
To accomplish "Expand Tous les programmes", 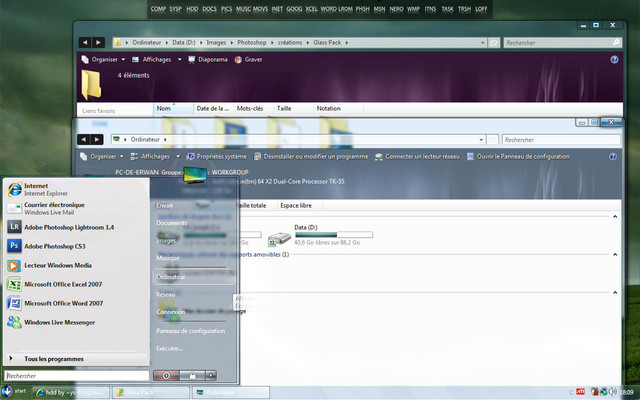I will [76, 359].
